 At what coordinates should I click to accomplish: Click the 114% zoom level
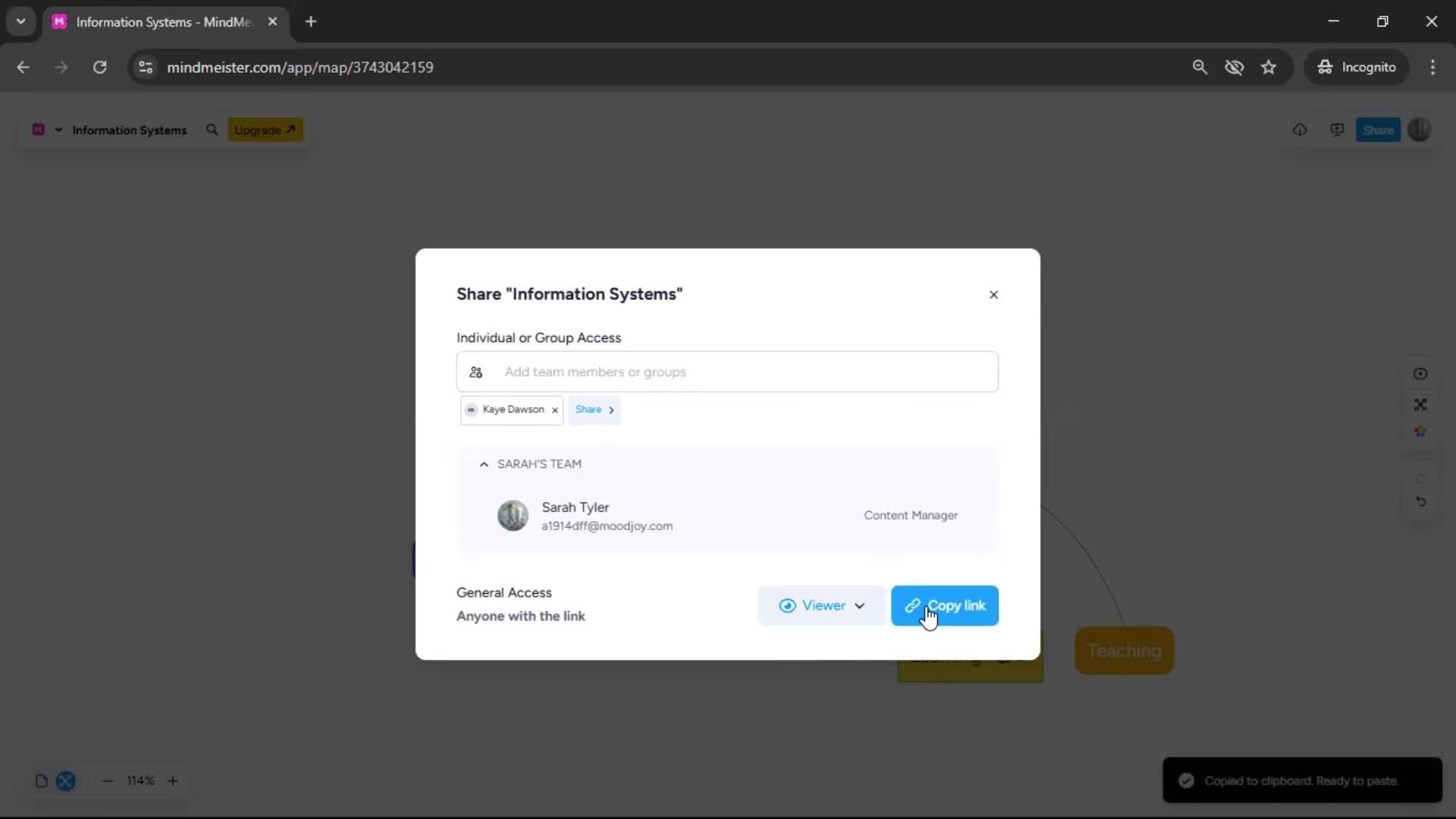click(140, 780)
